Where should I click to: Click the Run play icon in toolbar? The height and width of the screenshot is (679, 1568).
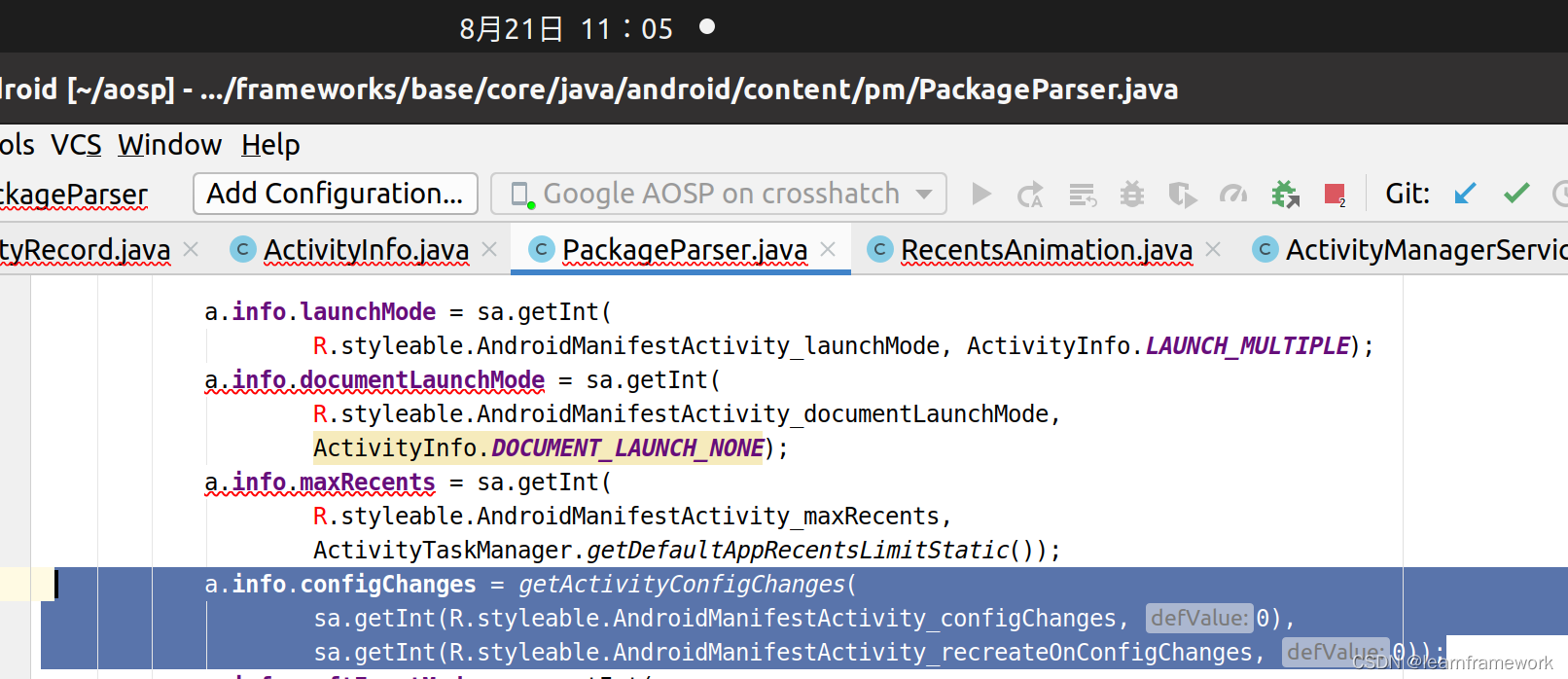[x=981, y=195]
